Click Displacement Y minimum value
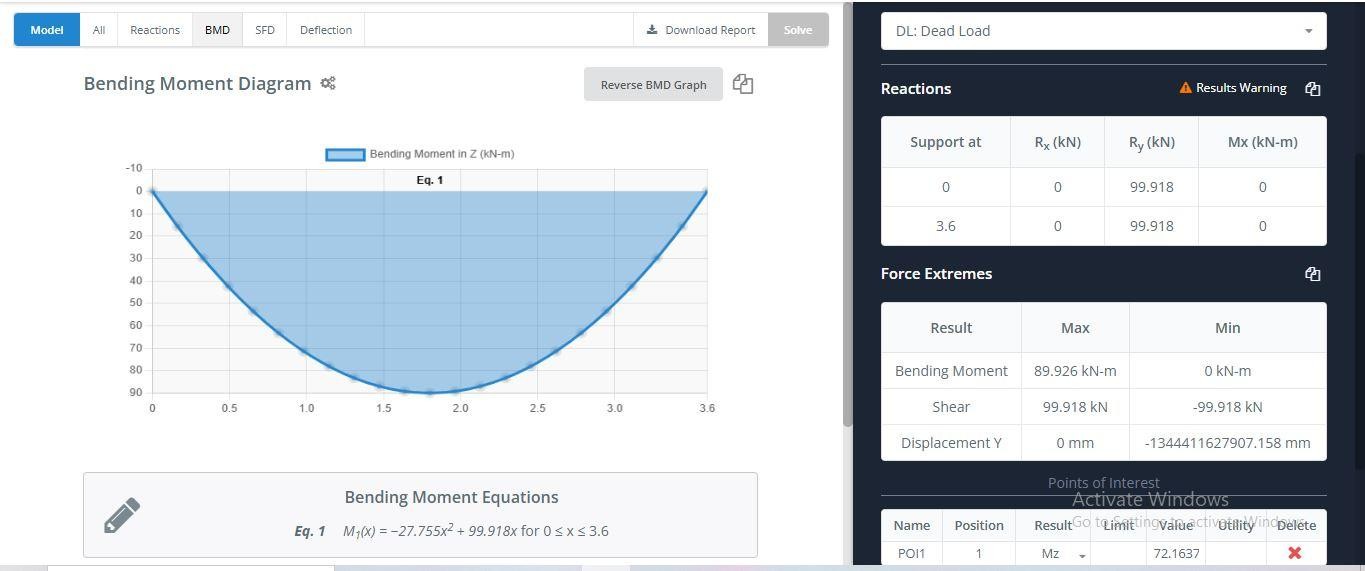 point(1227,443)
